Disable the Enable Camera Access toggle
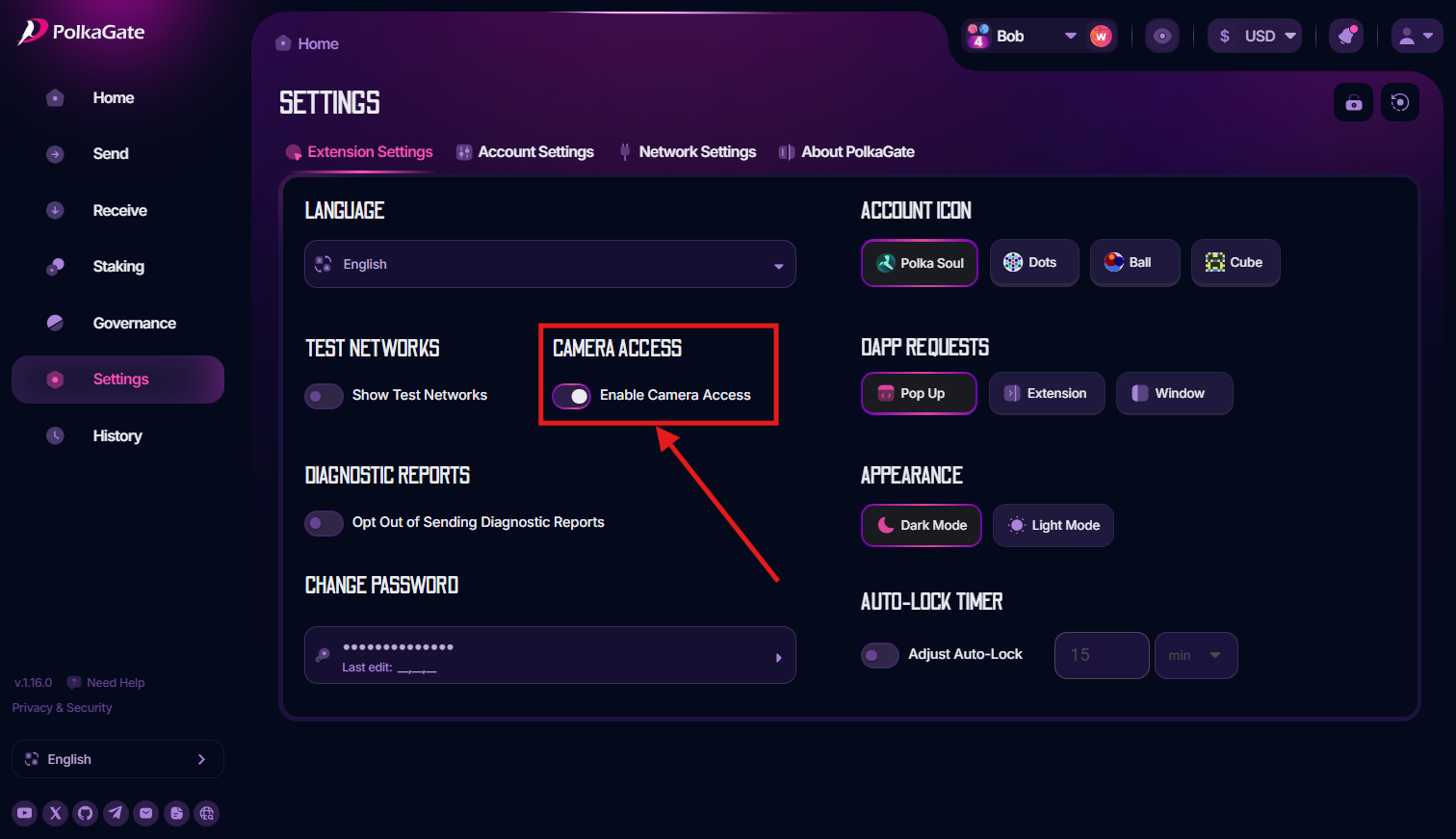This screenshot has width=1456, height=839. [571, 396]
